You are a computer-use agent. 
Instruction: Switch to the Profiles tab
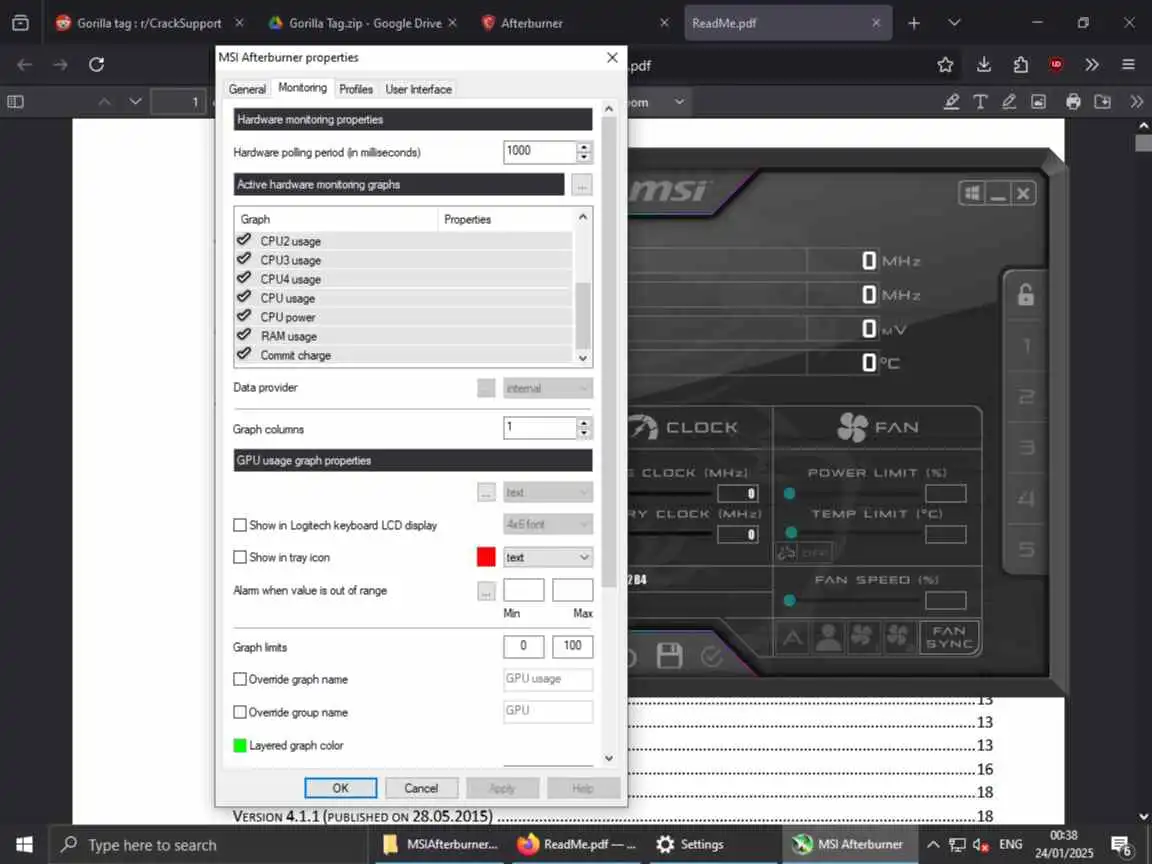point(356,89)
